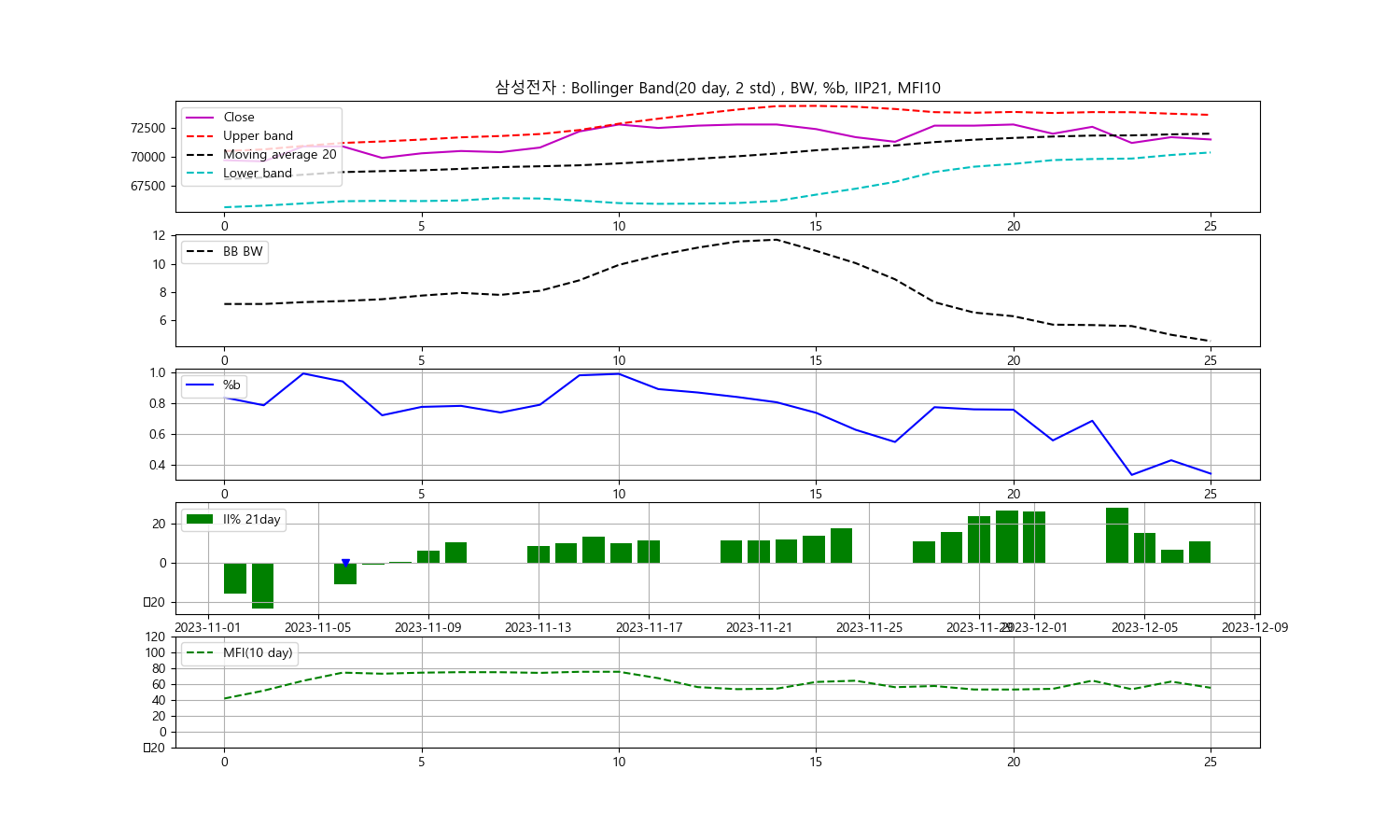This screenshot has width=1400, height=840.
Task: Click the 80 tick on the MFI axis
Action: [x=159, y=669]
